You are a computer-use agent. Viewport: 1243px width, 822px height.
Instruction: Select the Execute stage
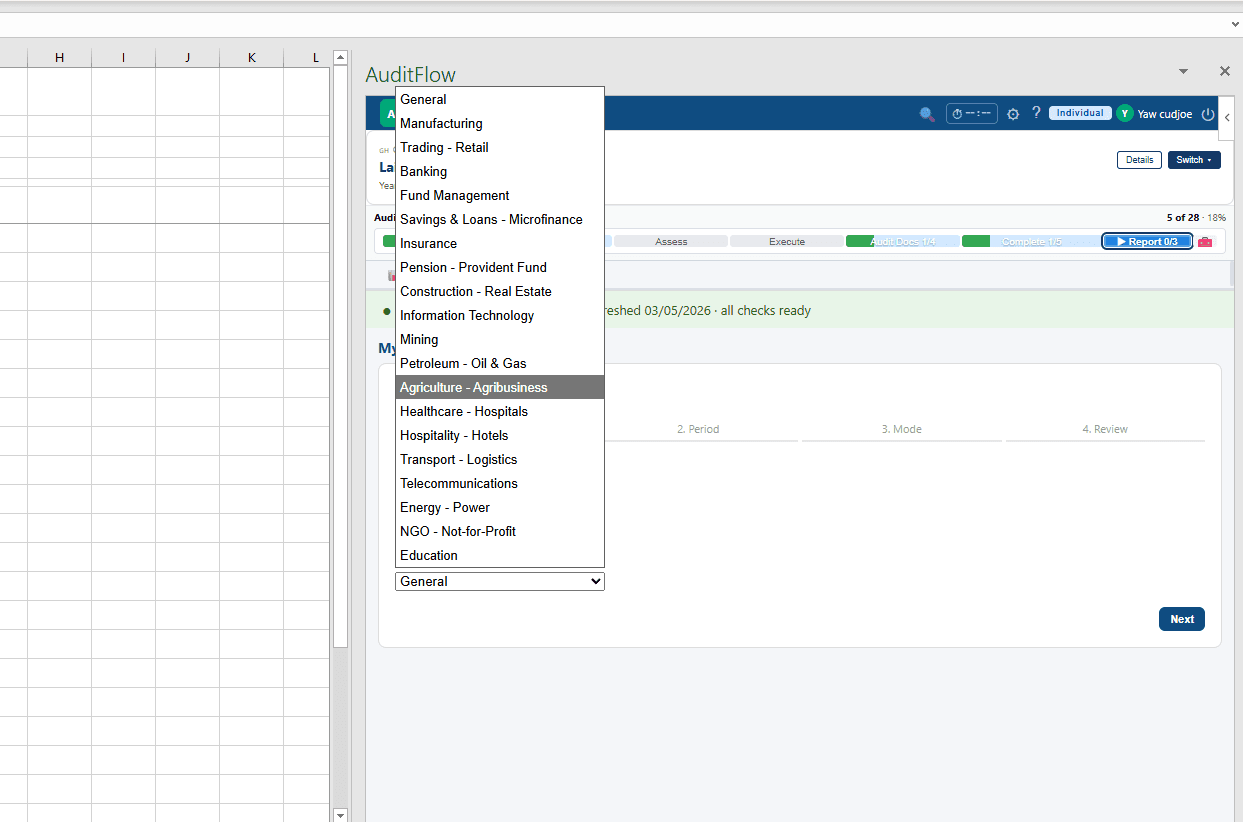pyautogui.click(x=787, y=242)
